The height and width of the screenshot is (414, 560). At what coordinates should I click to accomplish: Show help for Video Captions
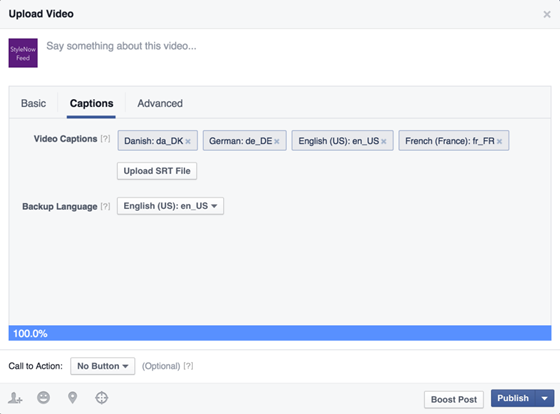105,139
